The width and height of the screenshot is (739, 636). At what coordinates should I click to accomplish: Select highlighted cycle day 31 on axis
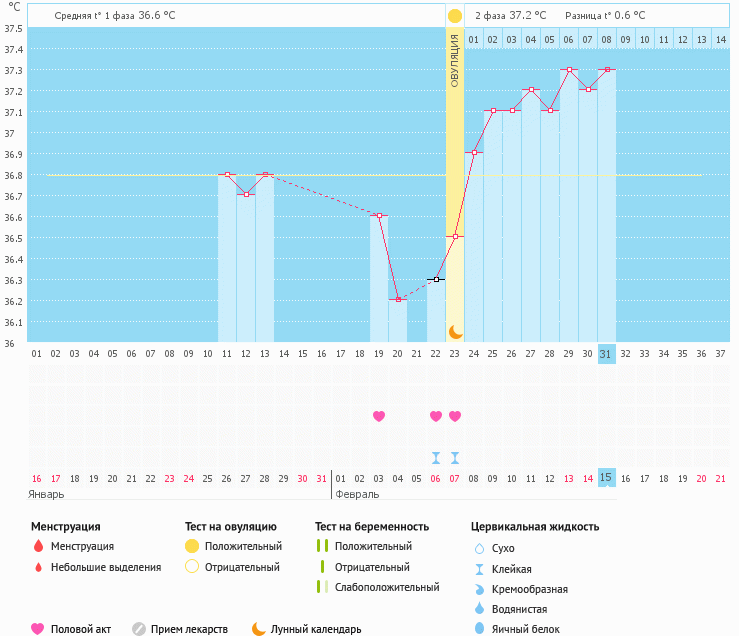click(606, 354)
